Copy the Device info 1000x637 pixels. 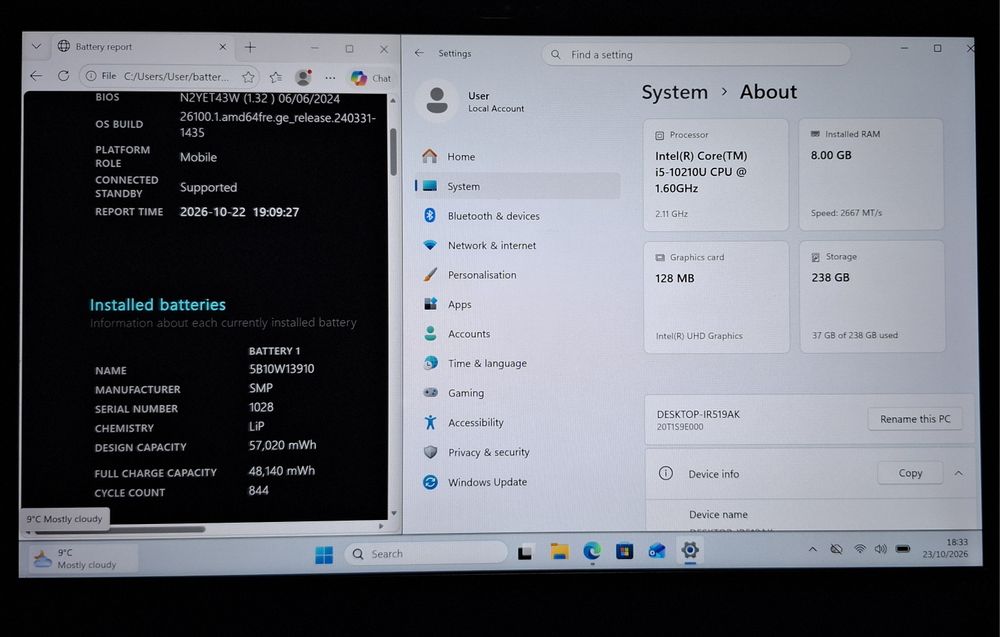pyautogui.click(x=910, y=473)
